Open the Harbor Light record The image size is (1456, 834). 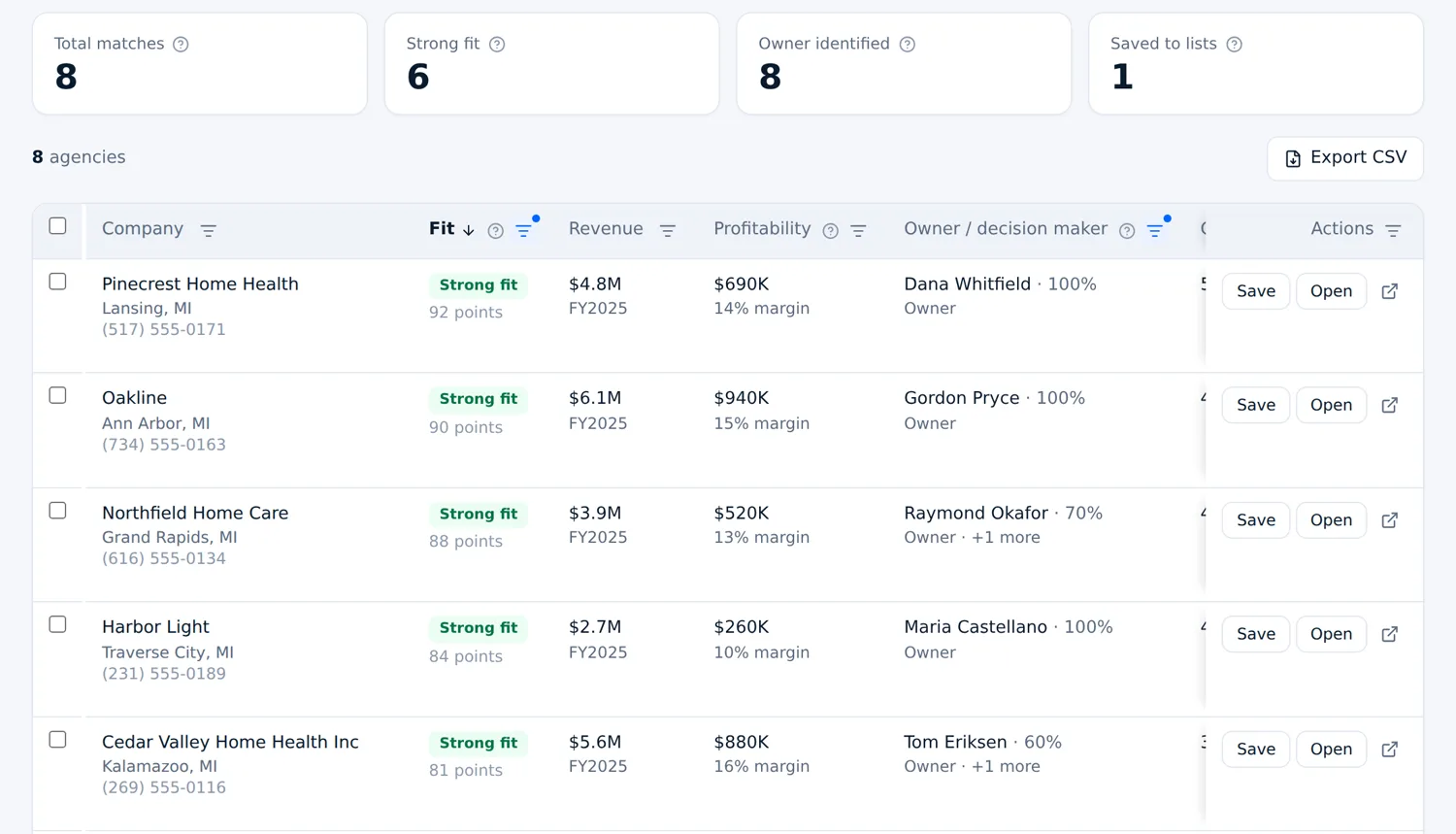click(x=1331, y=634)
